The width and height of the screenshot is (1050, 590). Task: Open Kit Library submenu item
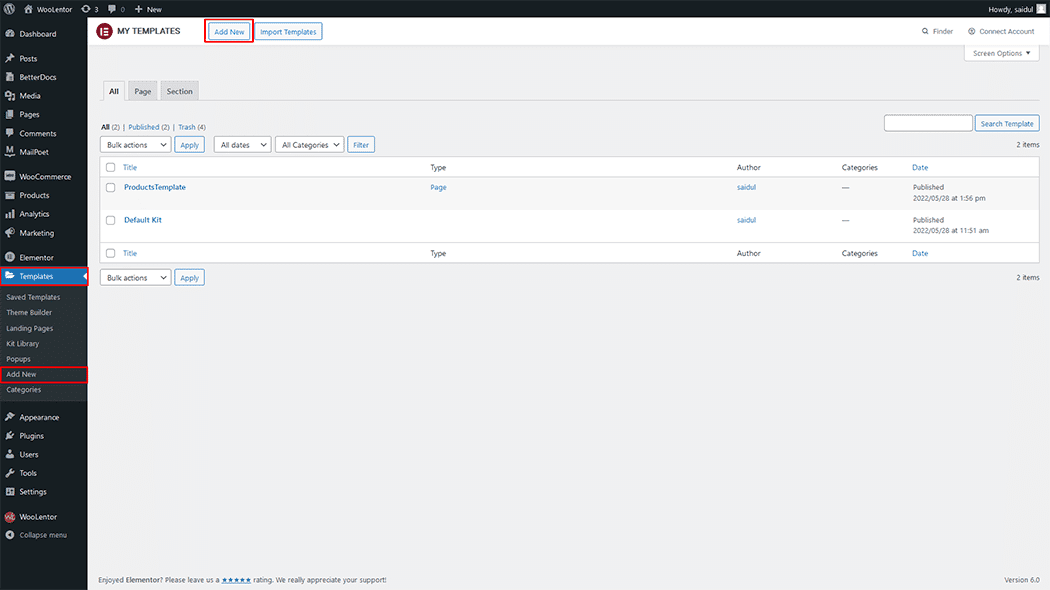[23, 344]
